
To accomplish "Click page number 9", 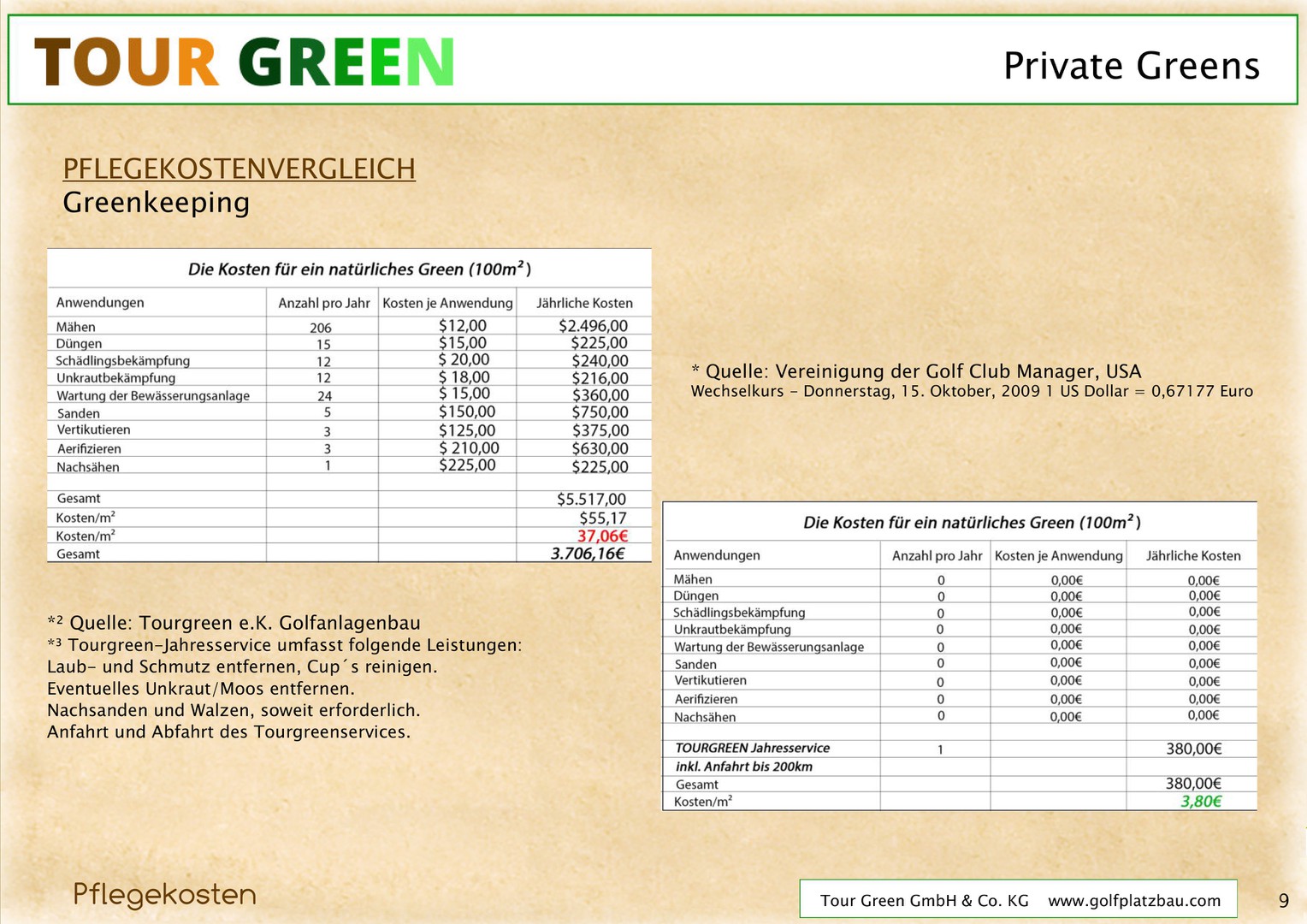I will pyautogui.click(x=1283, y=901).
